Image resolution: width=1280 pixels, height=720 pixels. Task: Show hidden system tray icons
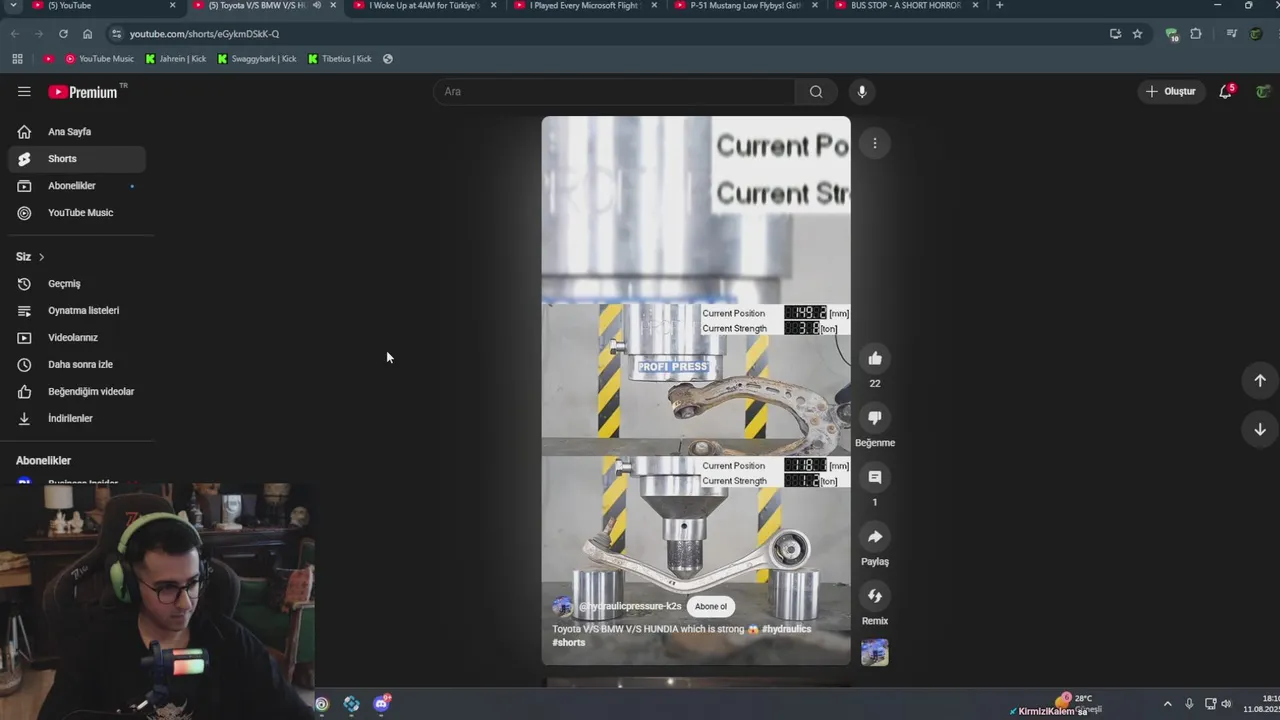tap(1167, 704)
